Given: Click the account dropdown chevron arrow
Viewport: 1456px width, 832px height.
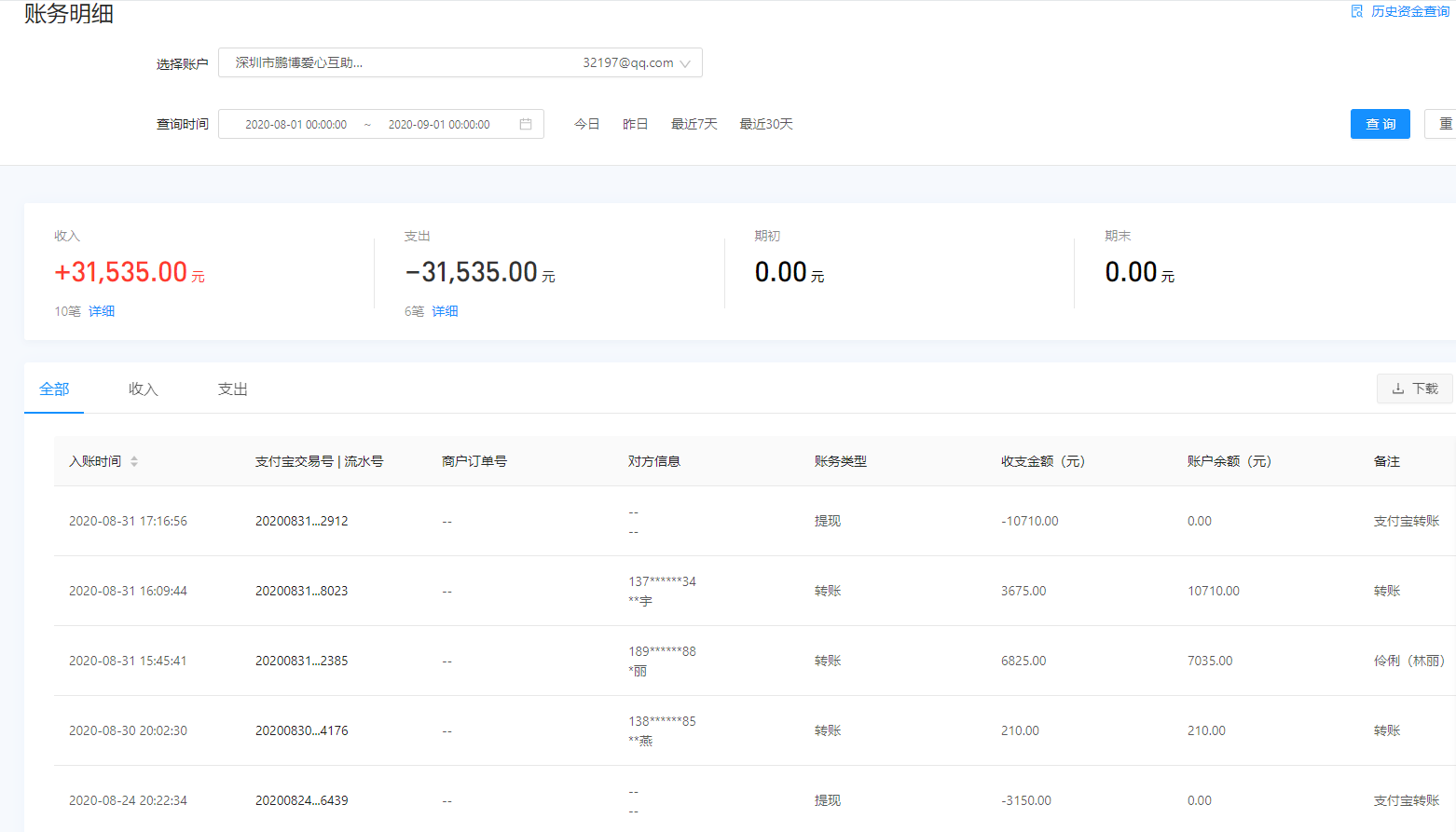Looking at the screenshot, I should (685, 63).
